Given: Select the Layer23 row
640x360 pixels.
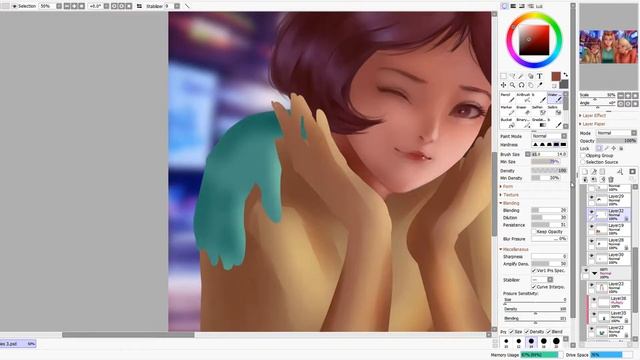Looking at the screenshot, I should point(608,287).
